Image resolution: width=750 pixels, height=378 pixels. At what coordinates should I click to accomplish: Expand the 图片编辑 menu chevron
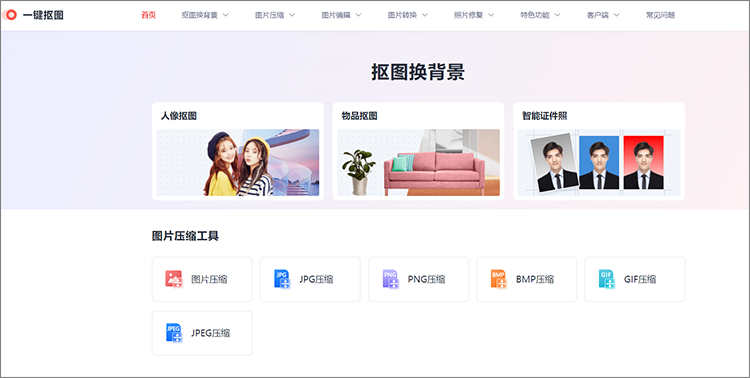[x=358, y=15]
